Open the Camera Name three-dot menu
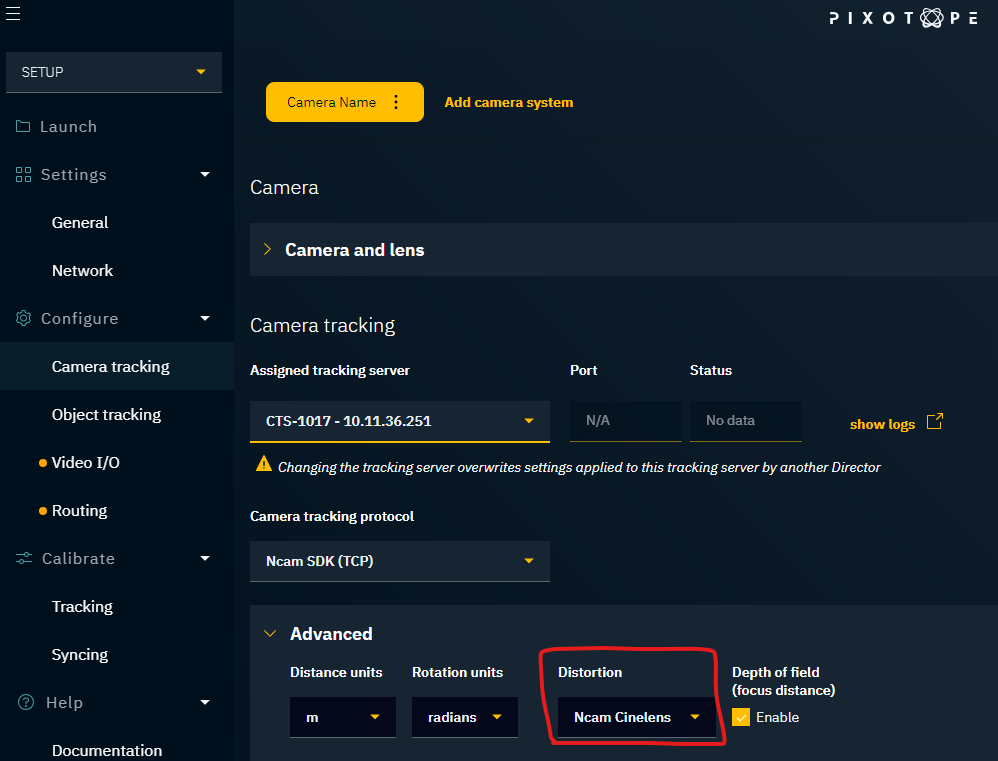This screenshot has width=998, height=761. (x=396, y=102)
